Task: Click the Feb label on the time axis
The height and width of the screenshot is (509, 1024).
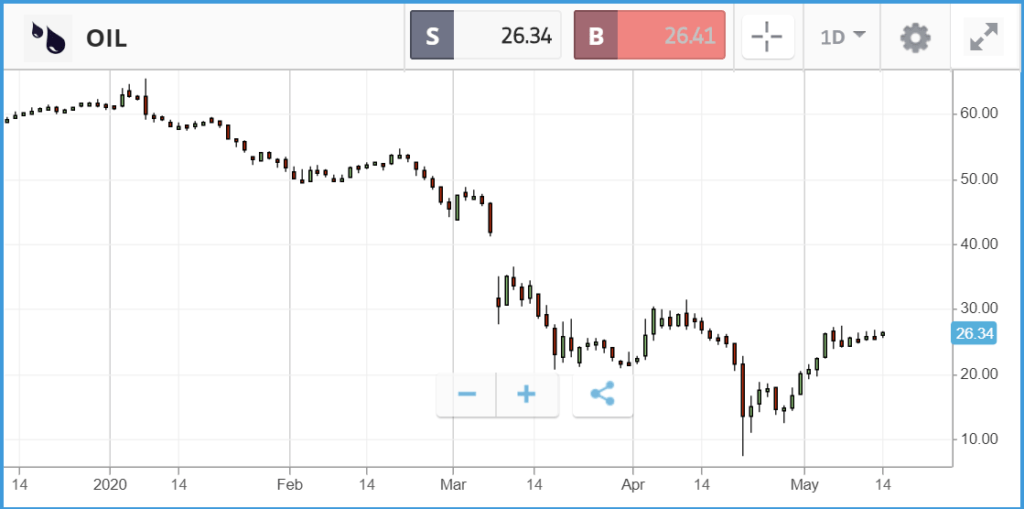Action: [x=289, y=487]
